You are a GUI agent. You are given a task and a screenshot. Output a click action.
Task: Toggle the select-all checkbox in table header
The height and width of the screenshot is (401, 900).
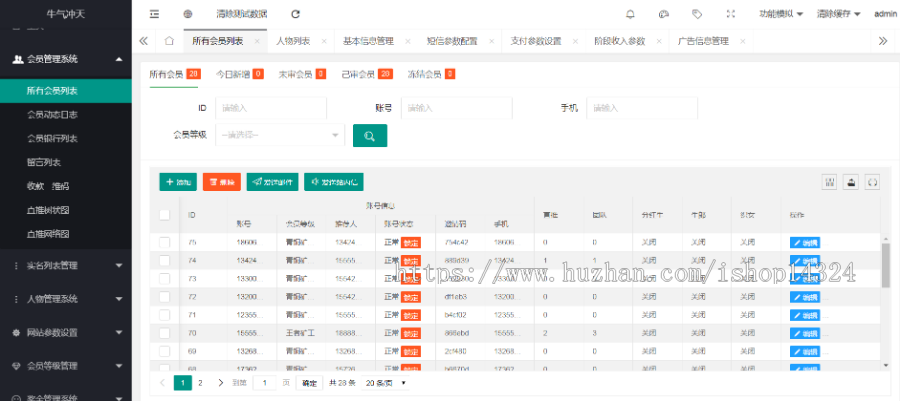pyautogui.click(x=165, y=215)
